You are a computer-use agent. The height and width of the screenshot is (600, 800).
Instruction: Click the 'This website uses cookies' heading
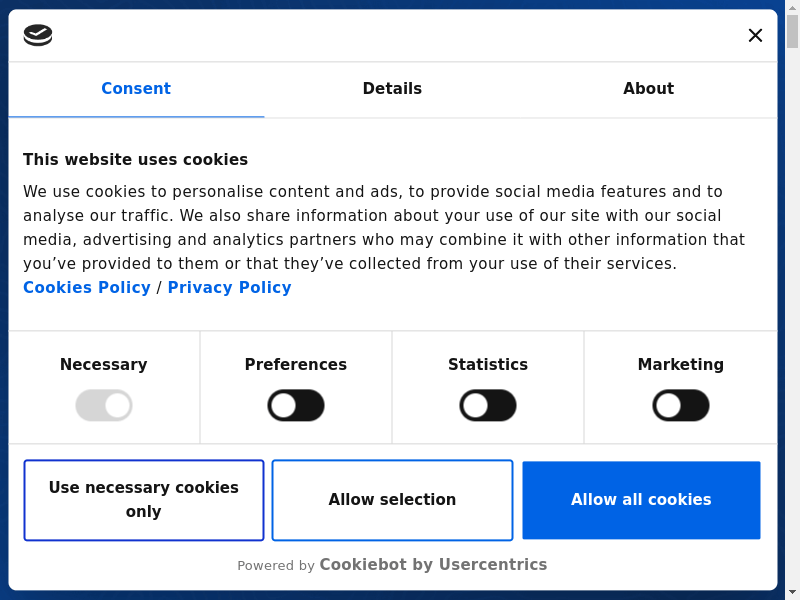(136, 160)
